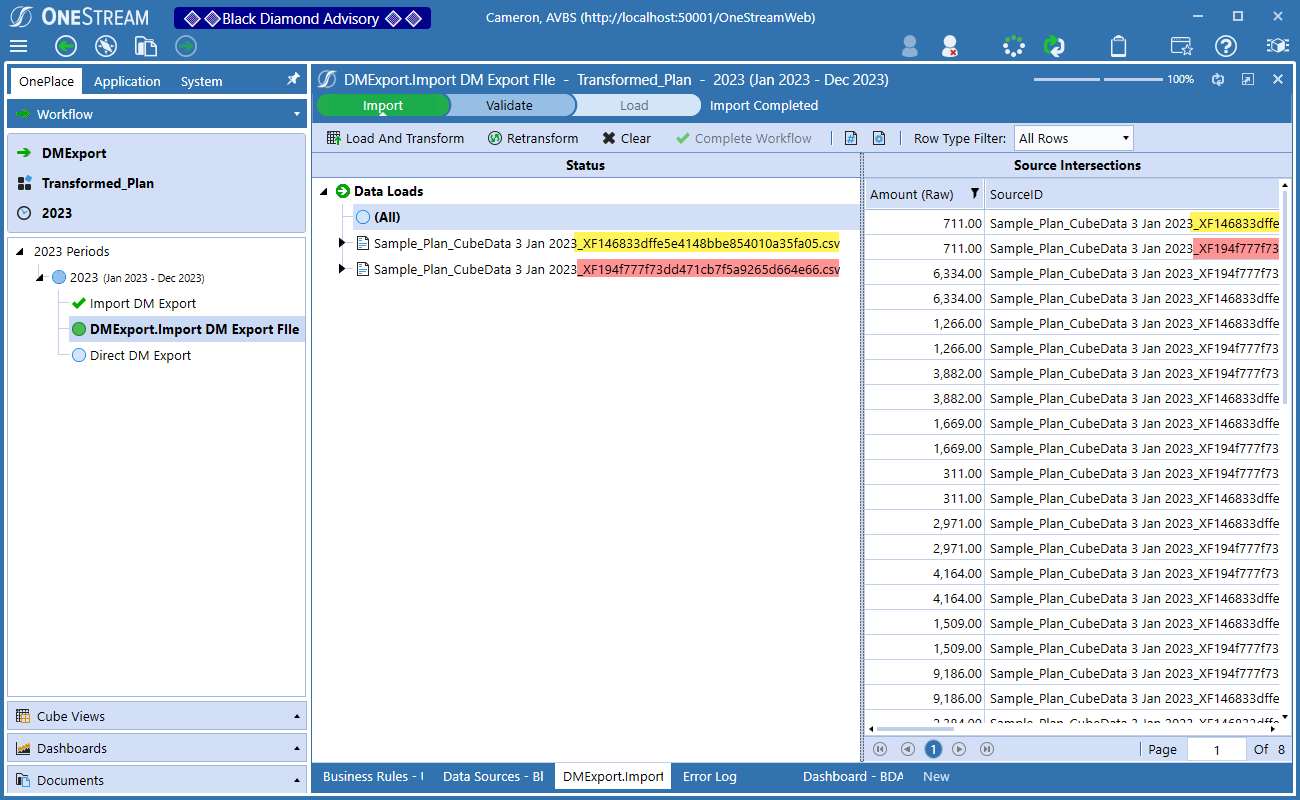Expand the Cube Views section
Image resolution: width=1300 pixels, height=800 pixels.
click(x=156, y=716)
